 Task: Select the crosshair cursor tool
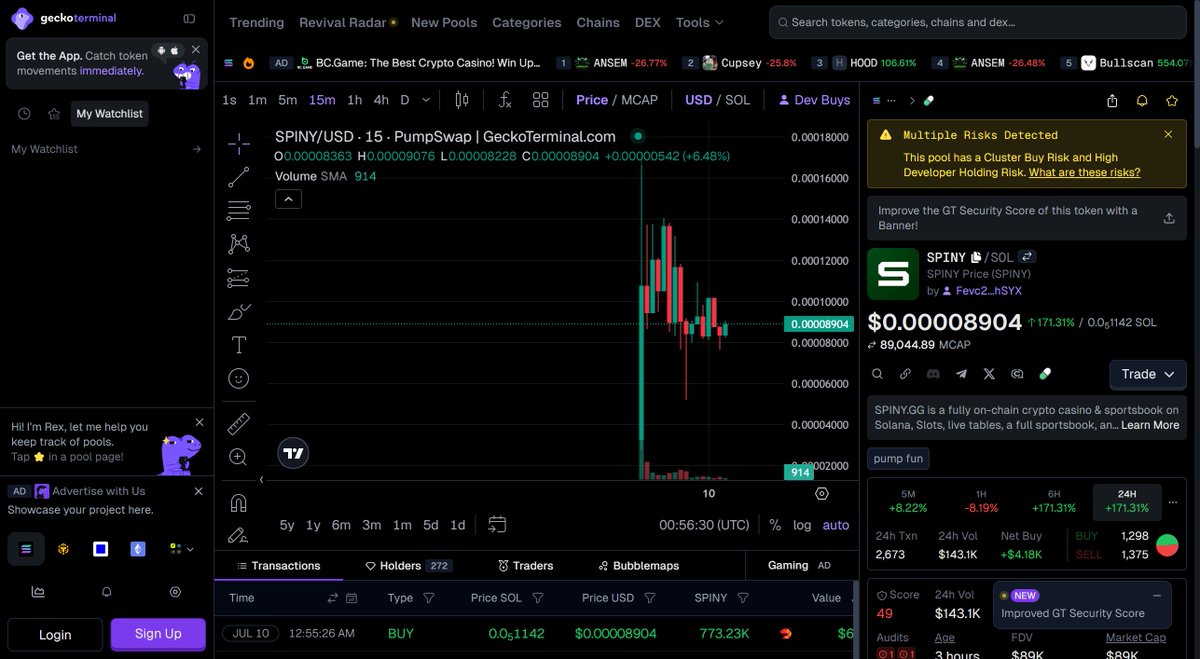pos(238,144)
